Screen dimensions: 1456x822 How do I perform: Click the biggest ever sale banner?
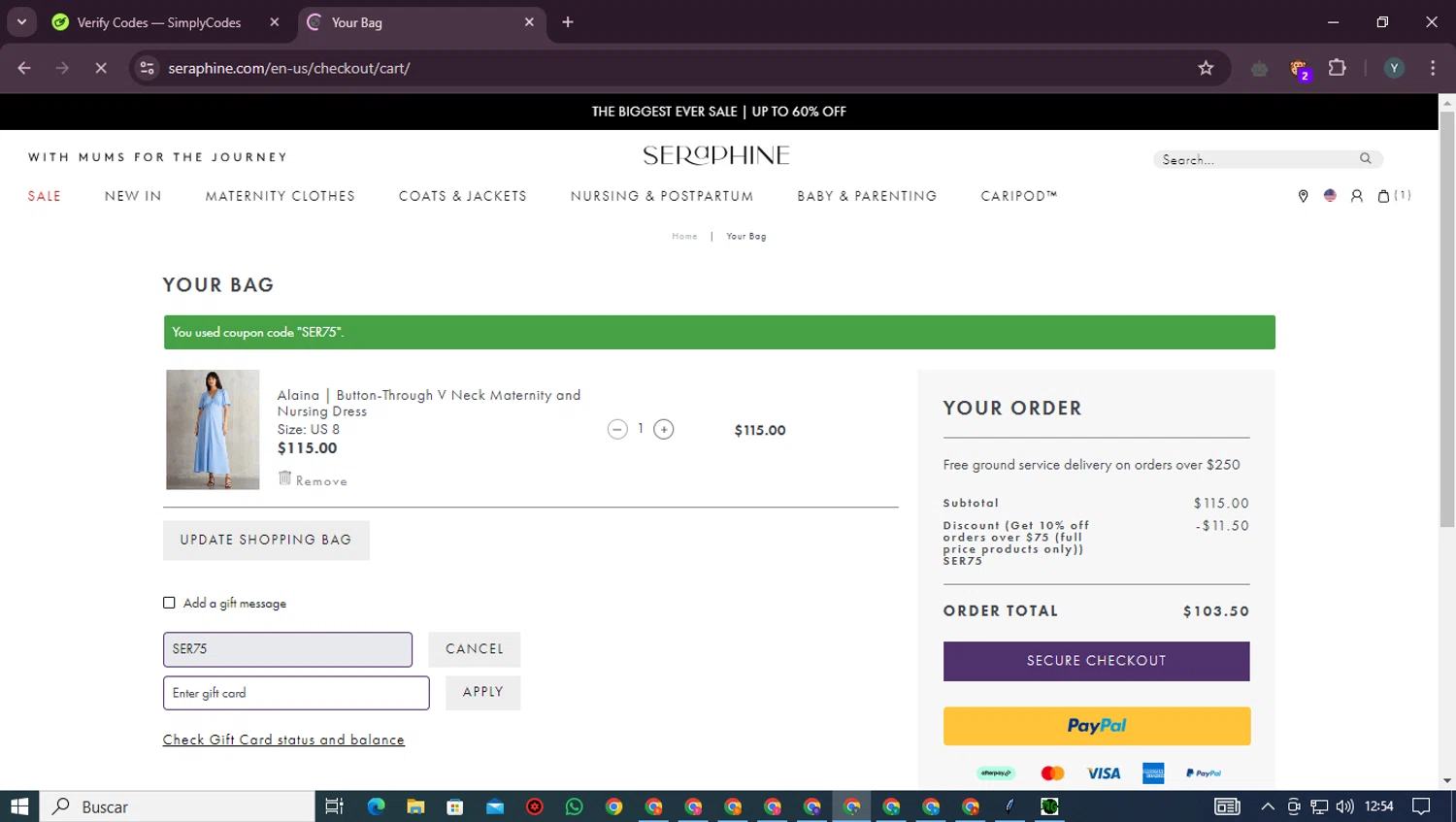click(x=719, y=112)
